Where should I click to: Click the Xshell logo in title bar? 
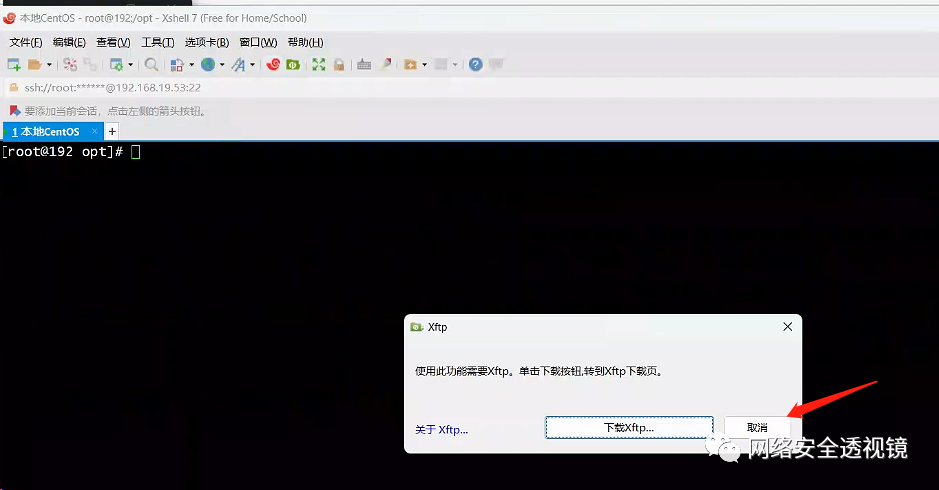(9, 18)
